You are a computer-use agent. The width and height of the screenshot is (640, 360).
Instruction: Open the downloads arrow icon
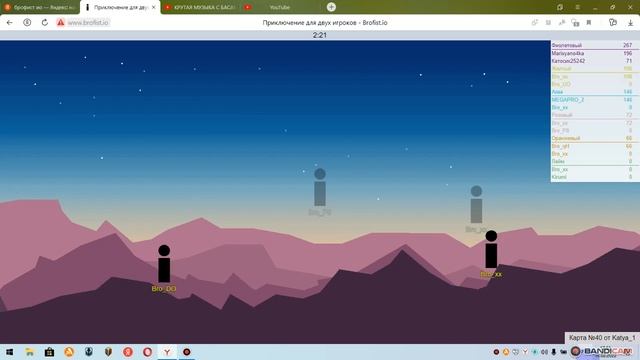click(x=630, y=23)
